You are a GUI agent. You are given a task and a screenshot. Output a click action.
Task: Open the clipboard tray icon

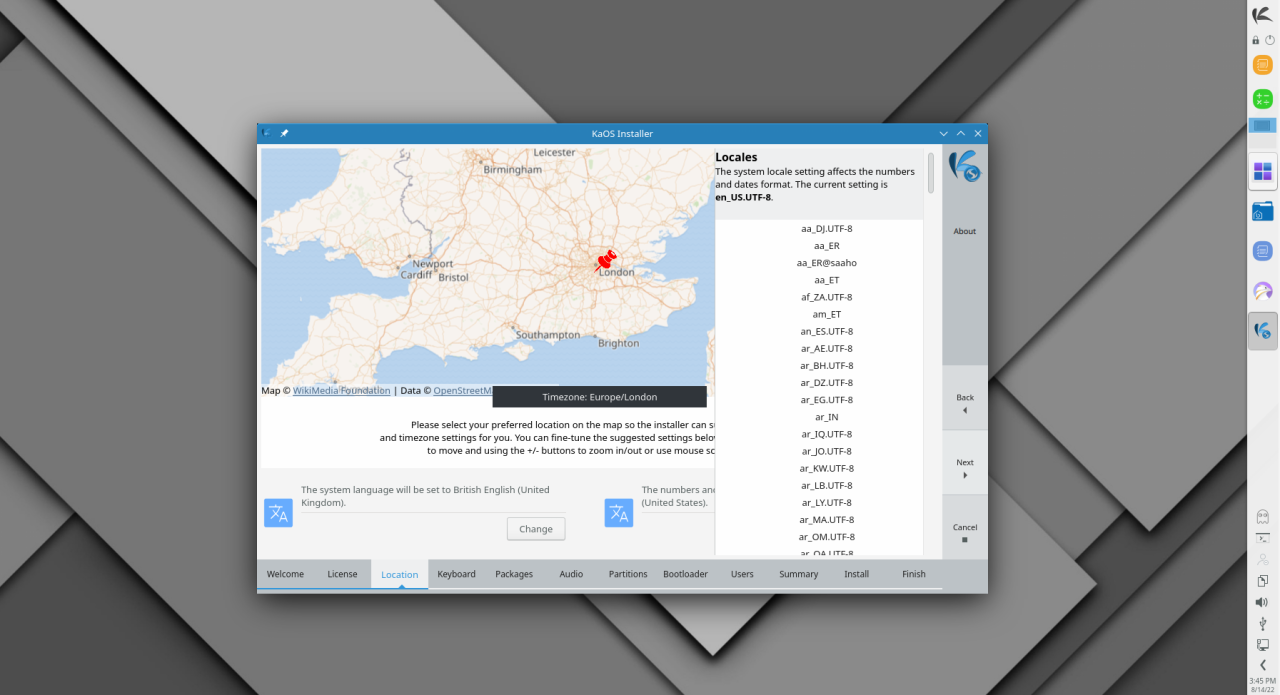(x=1262, y=581)
